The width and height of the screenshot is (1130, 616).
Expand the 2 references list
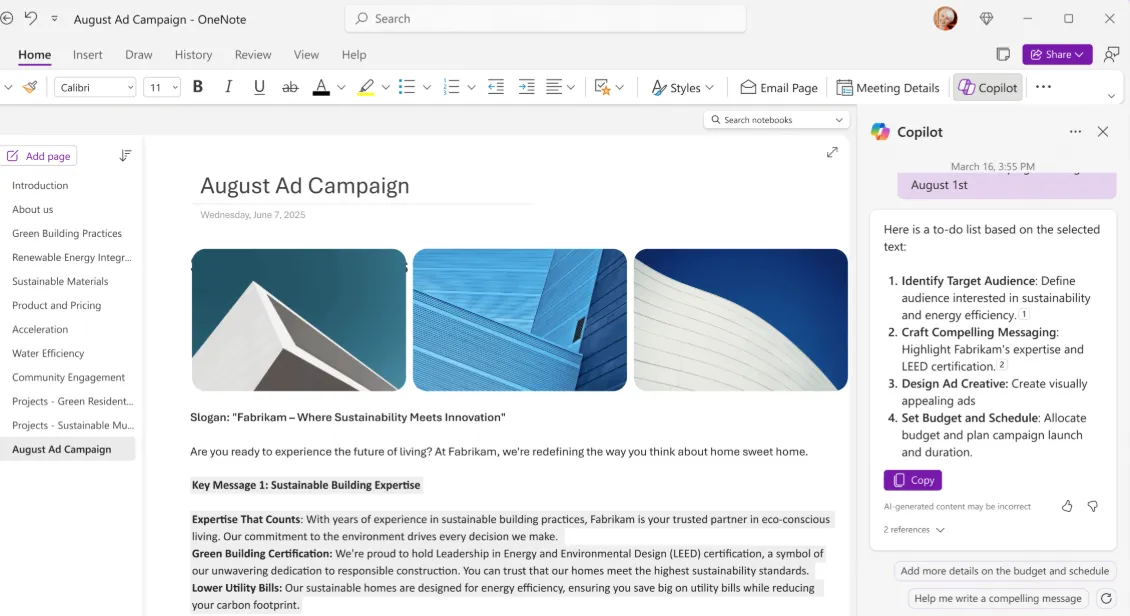[914, 530]
